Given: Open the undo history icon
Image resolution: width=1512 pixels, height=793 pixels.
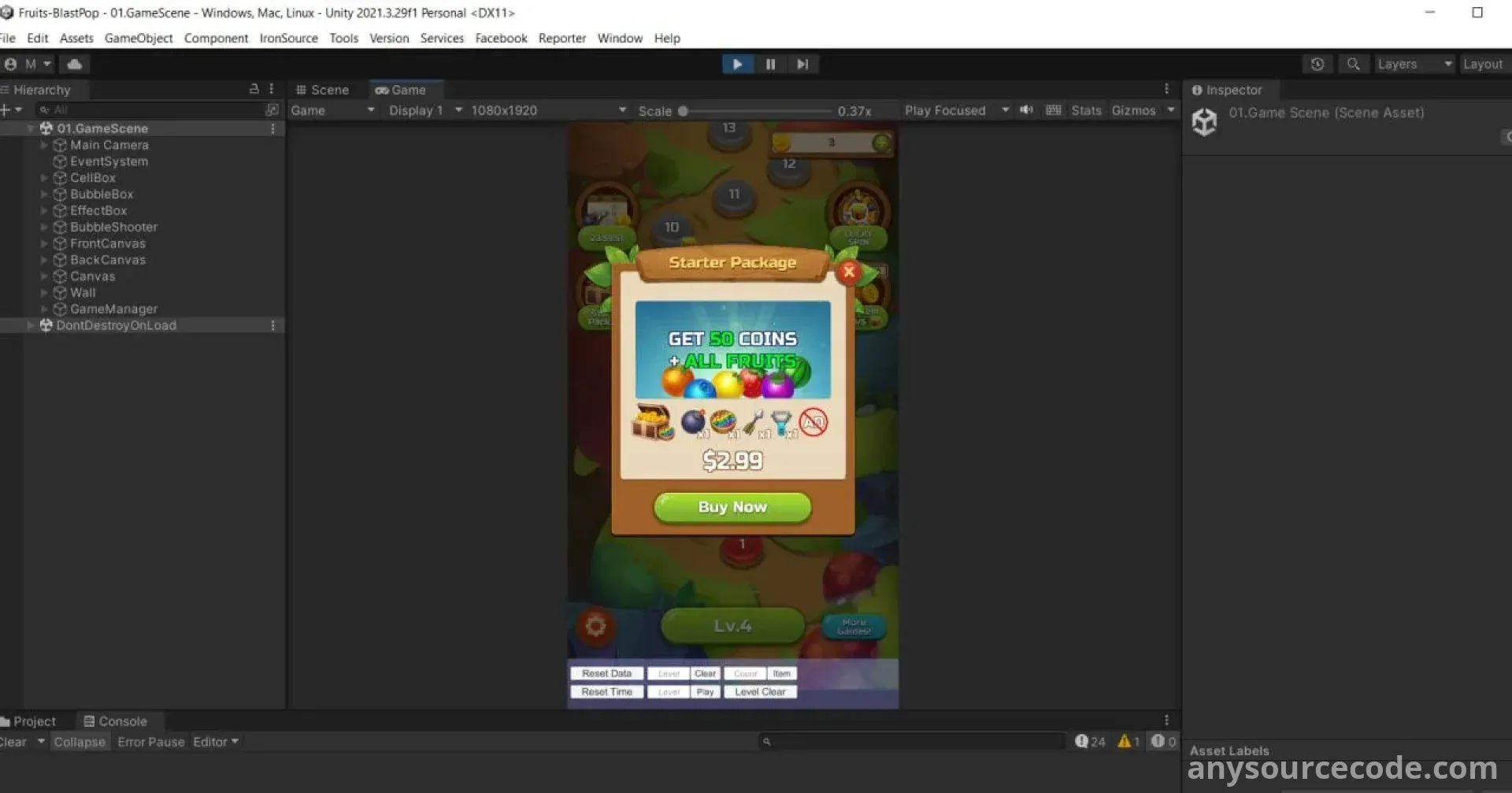Looking at the screenshot, I should (1317, 65).
